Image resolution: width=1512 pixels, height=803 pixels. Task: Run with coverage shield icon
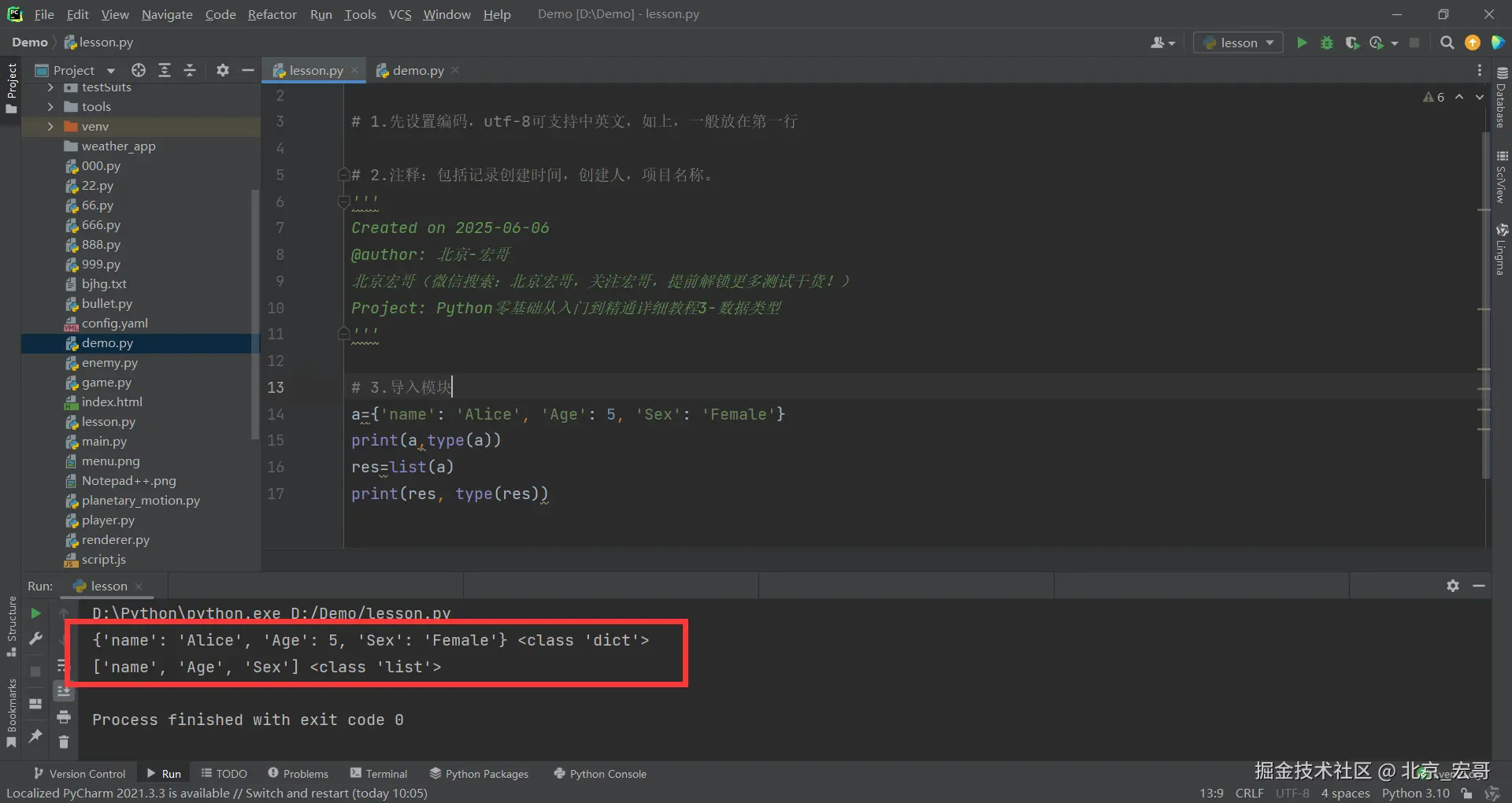click(x=1352, y=43)
